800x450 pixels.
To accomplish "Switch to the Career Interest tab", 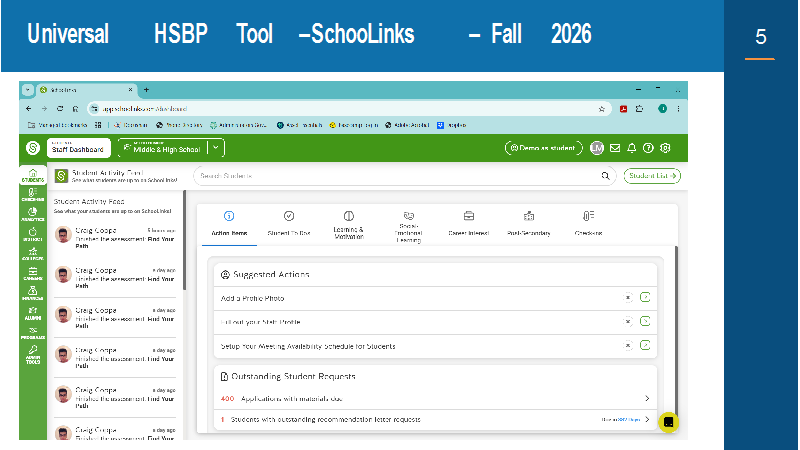I will pyautogui.click(x=468, y=224).
